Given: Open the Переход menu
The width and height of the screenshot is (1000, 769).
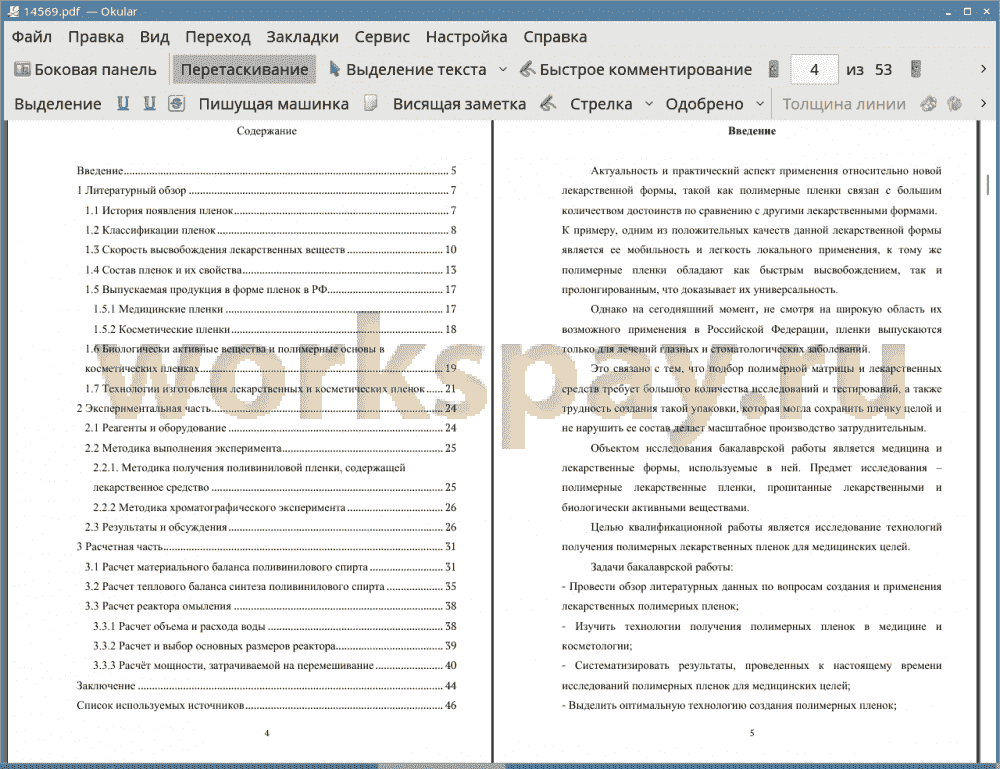Looking at the screenshot, I should tap(217, 37).
